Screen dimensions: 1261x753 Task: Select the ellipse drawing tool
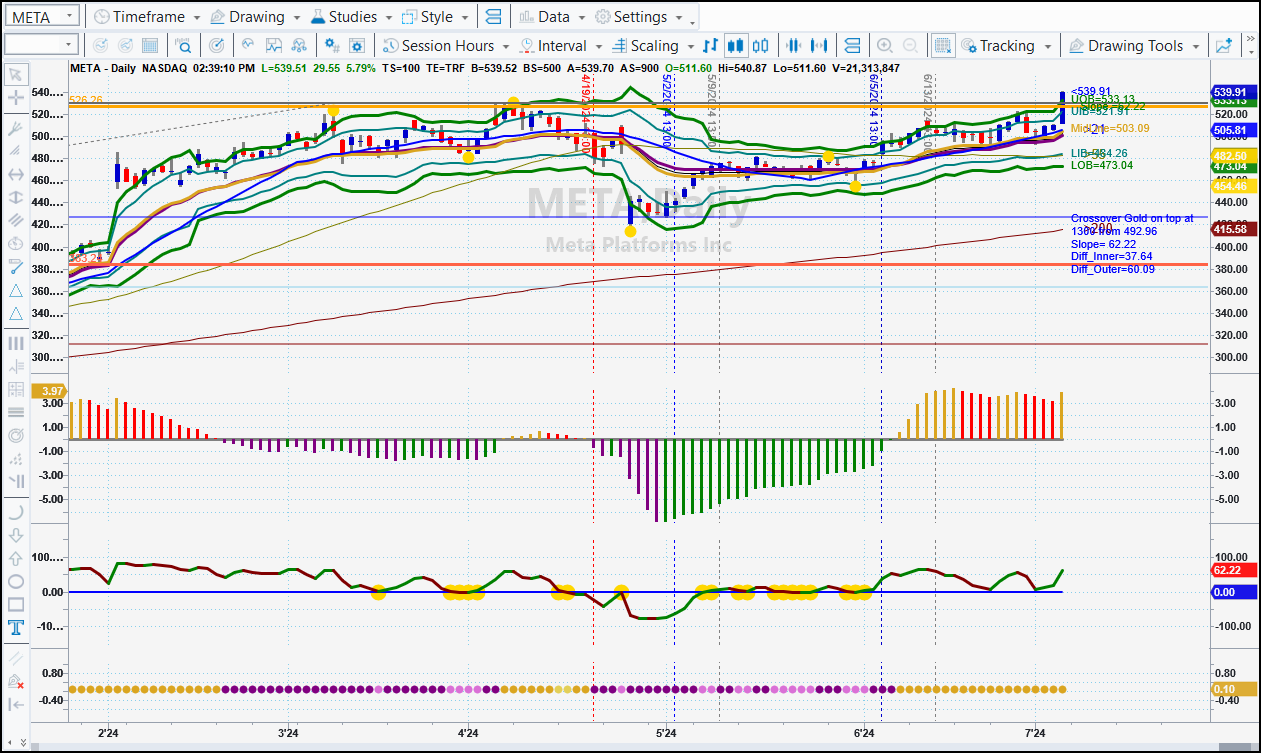pyautogui.click(x=16, y=581)
